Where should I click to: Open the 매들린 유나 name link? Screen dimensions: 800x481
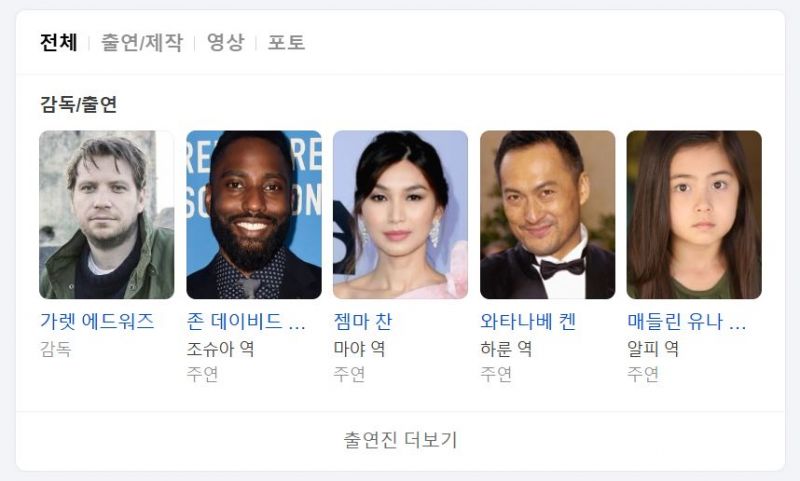687,321
